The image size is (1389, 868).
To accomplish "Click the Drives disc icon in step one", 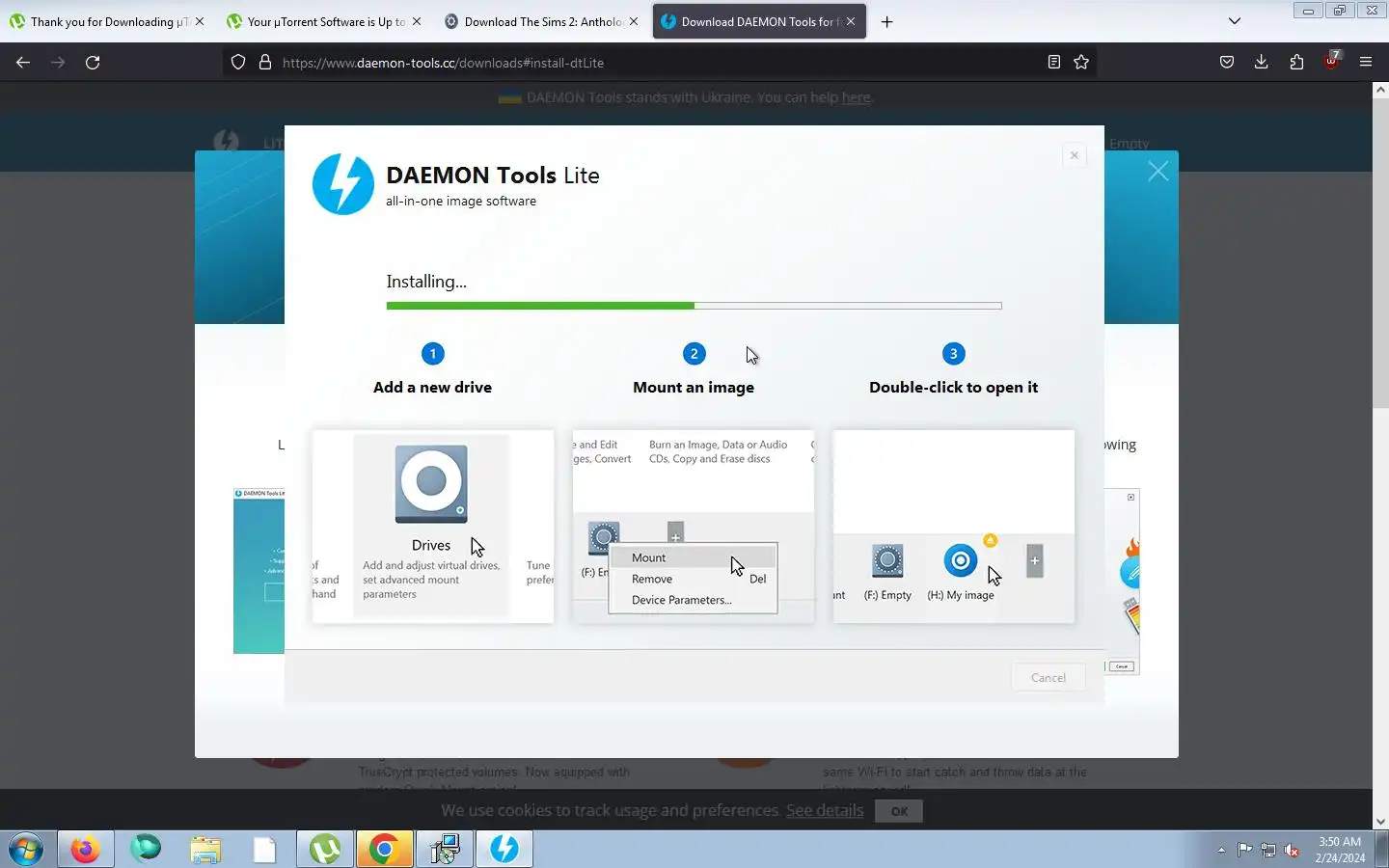I will 431,483.
